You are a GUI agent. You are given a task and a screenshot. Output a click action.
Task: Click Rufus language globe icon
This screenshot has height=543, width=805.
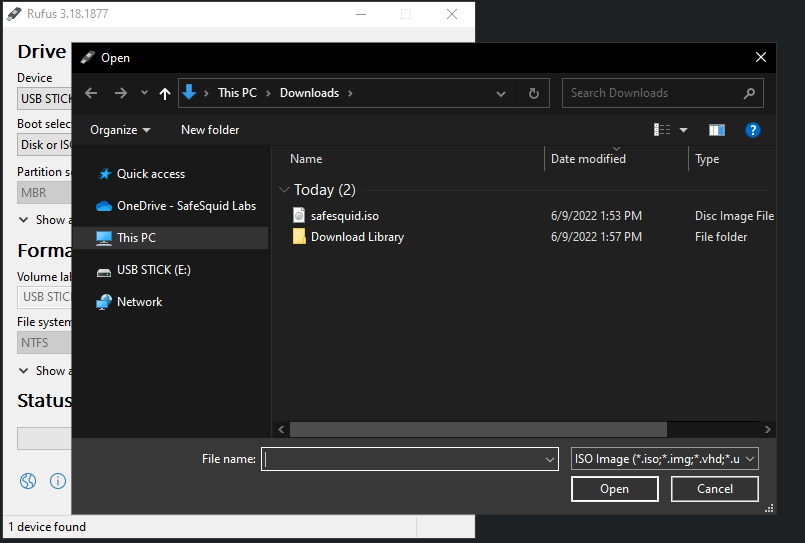[28, 481]
